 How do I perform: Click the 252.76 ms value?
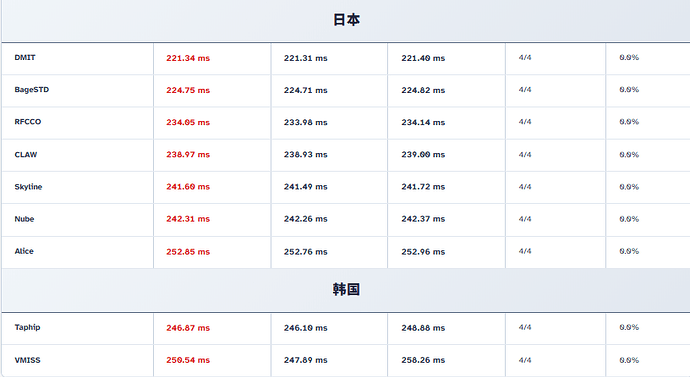click(305, 252)
